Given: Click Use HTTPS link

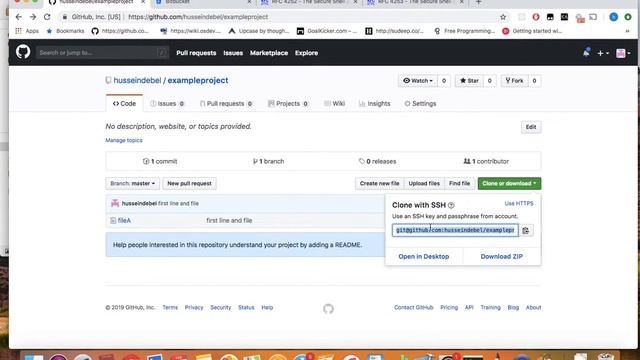Looking at the screenshot, I should (519, 203).
